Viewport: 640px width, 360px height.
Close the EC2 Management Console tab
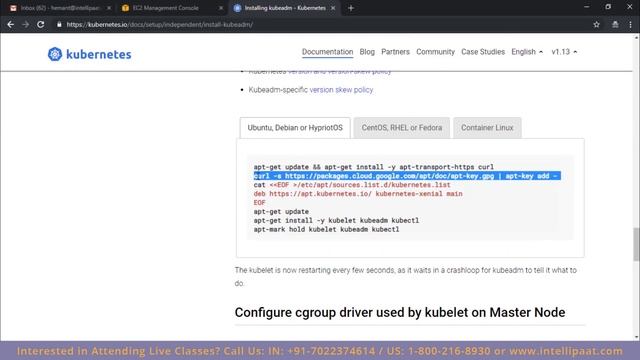click(221, 8)
